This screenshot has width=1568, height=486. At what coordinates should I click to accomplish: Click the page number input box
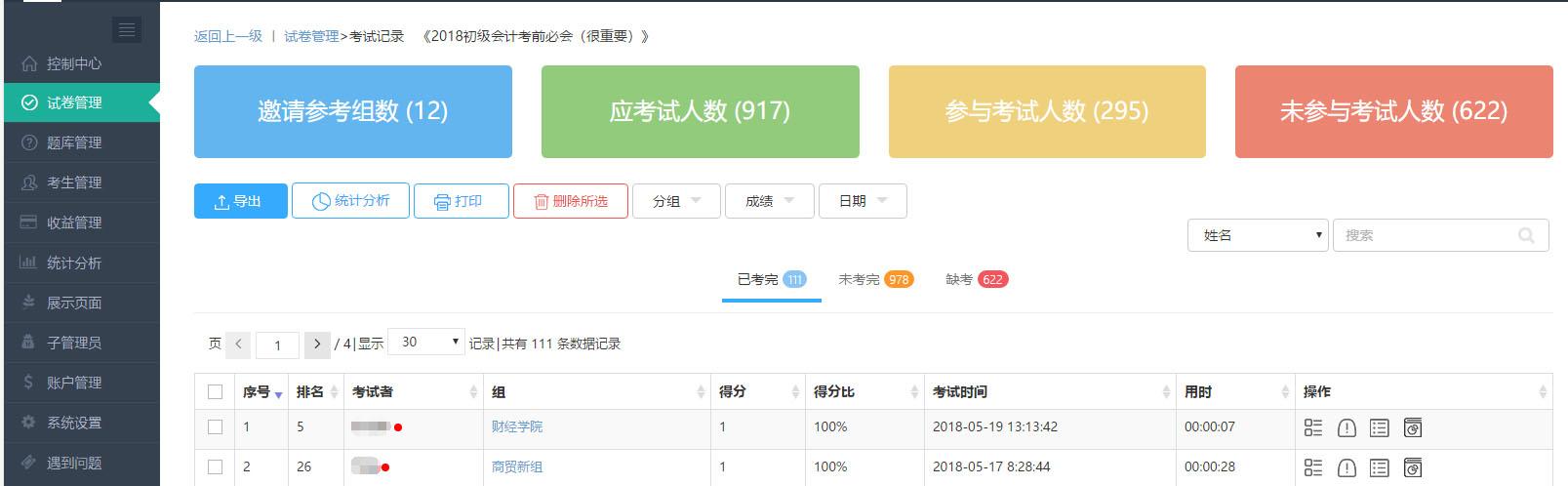277,345
